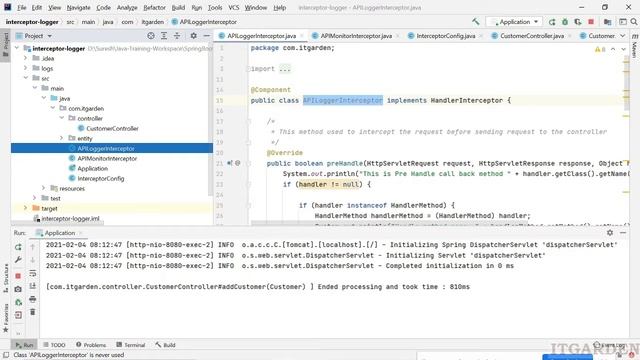Stop the running application (red square in toolbar)

[x=591, y=22]
